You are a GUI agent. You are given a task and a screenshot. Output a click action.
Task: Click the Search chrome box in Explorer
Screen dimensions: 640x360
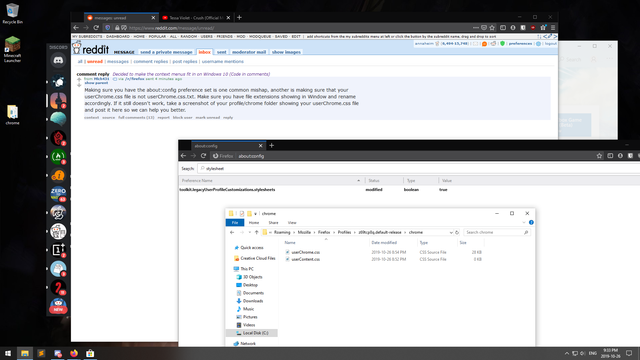(496, 232)
